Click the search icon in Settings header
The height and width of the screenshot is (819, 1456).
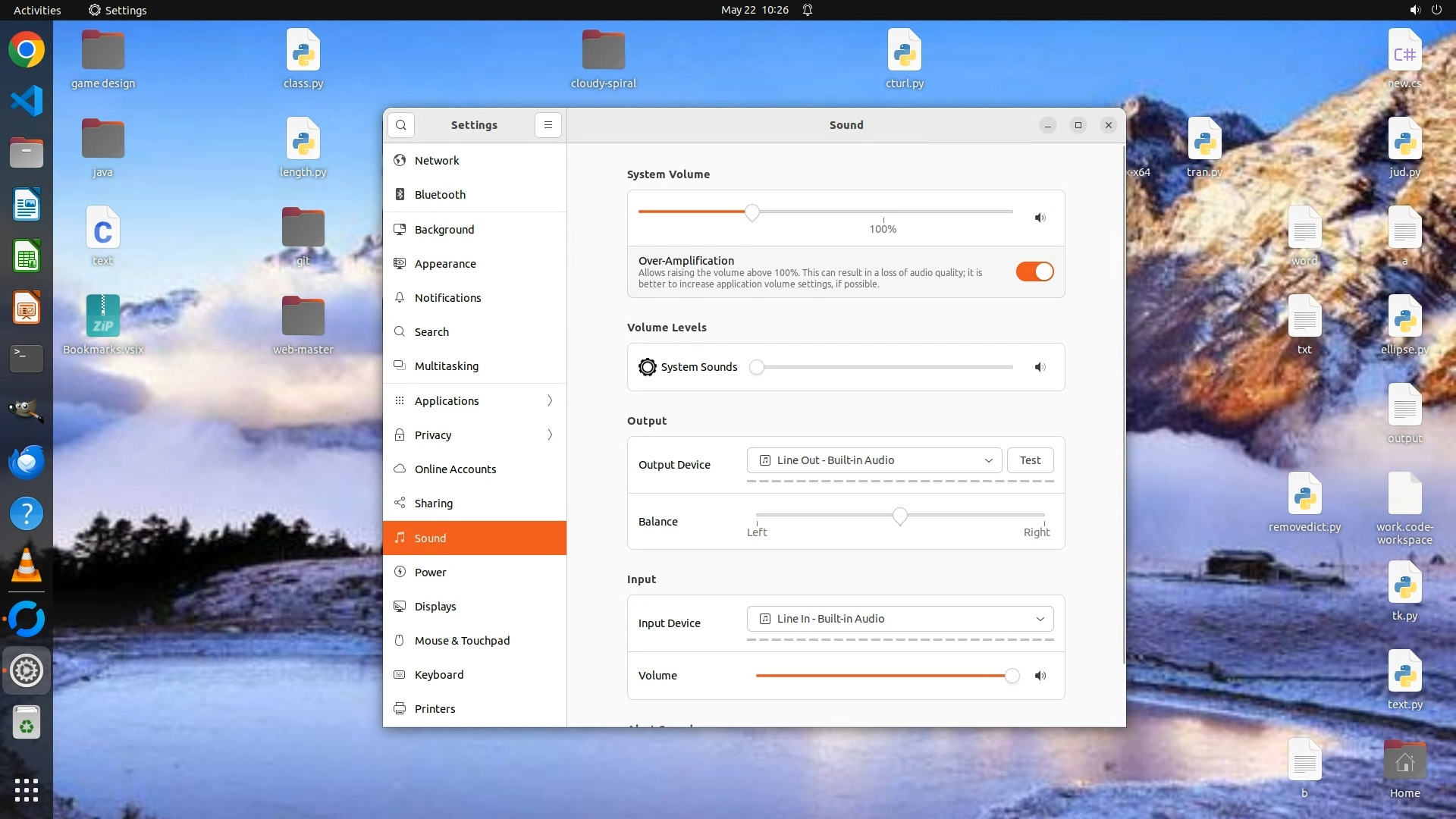[x=401, y=125]
